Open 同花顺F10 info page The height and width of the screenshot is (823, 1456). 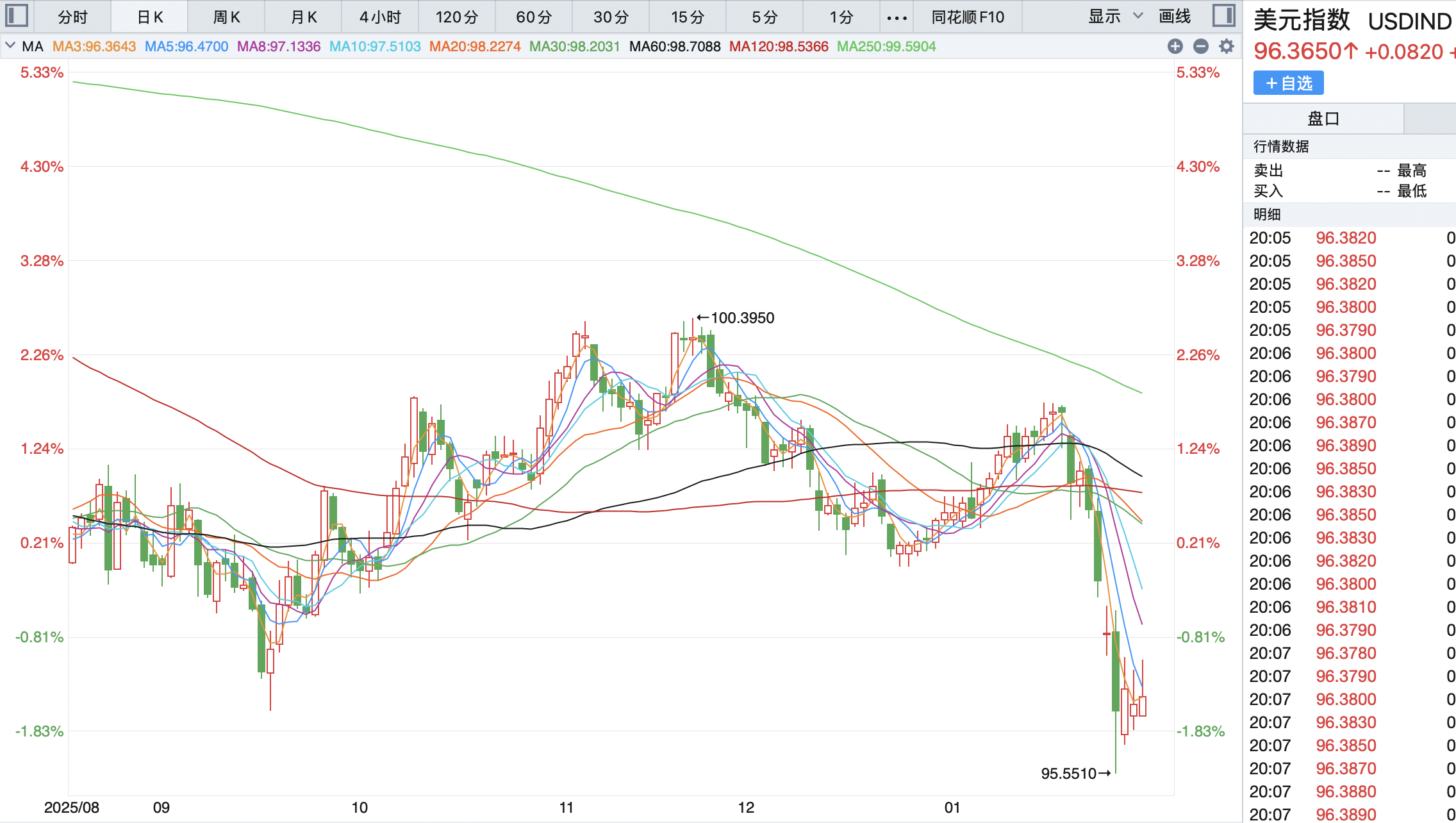(x=968, y=17)
